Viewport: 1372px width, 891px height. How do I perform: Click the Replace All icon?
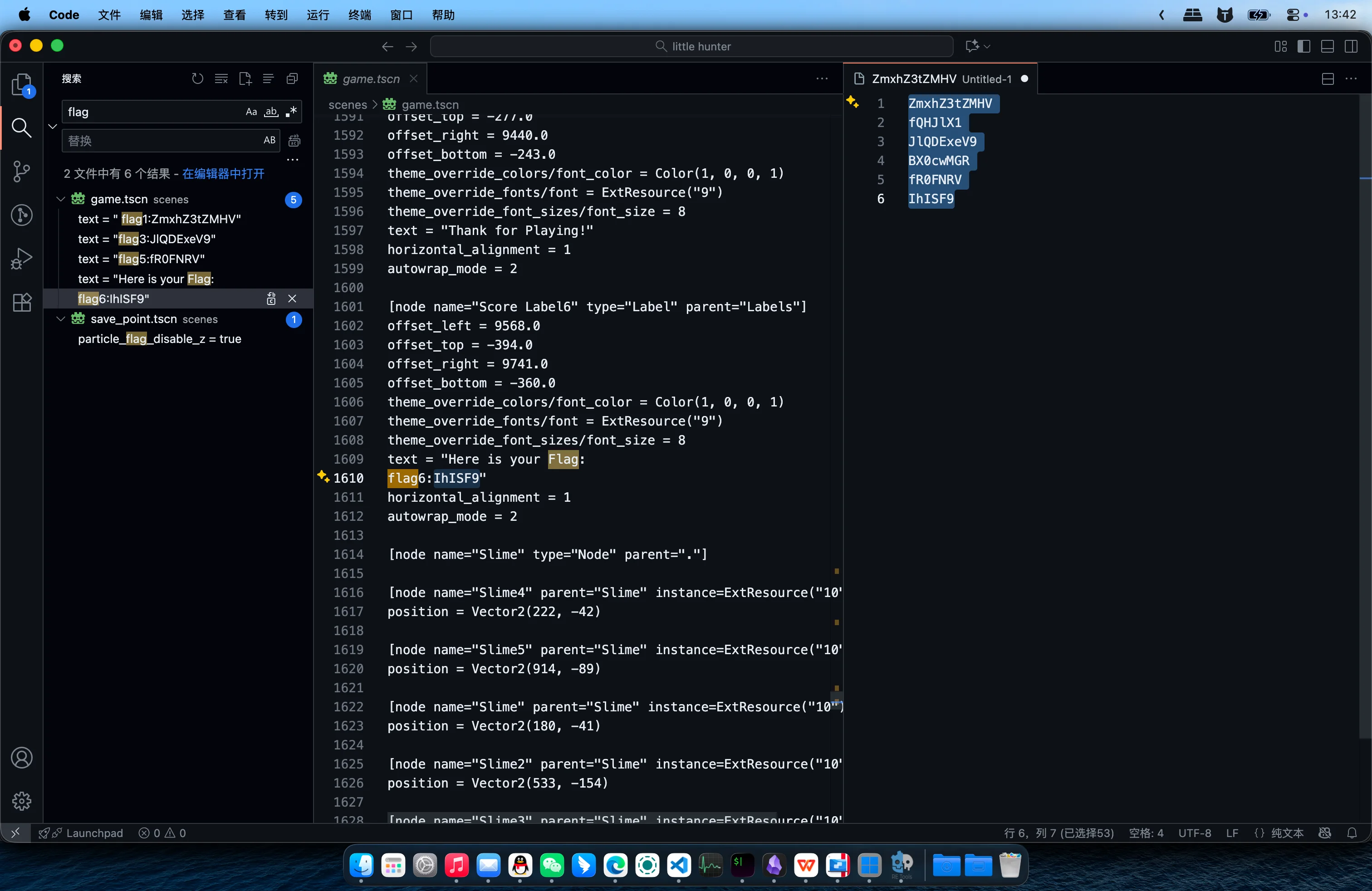[294, 141]
